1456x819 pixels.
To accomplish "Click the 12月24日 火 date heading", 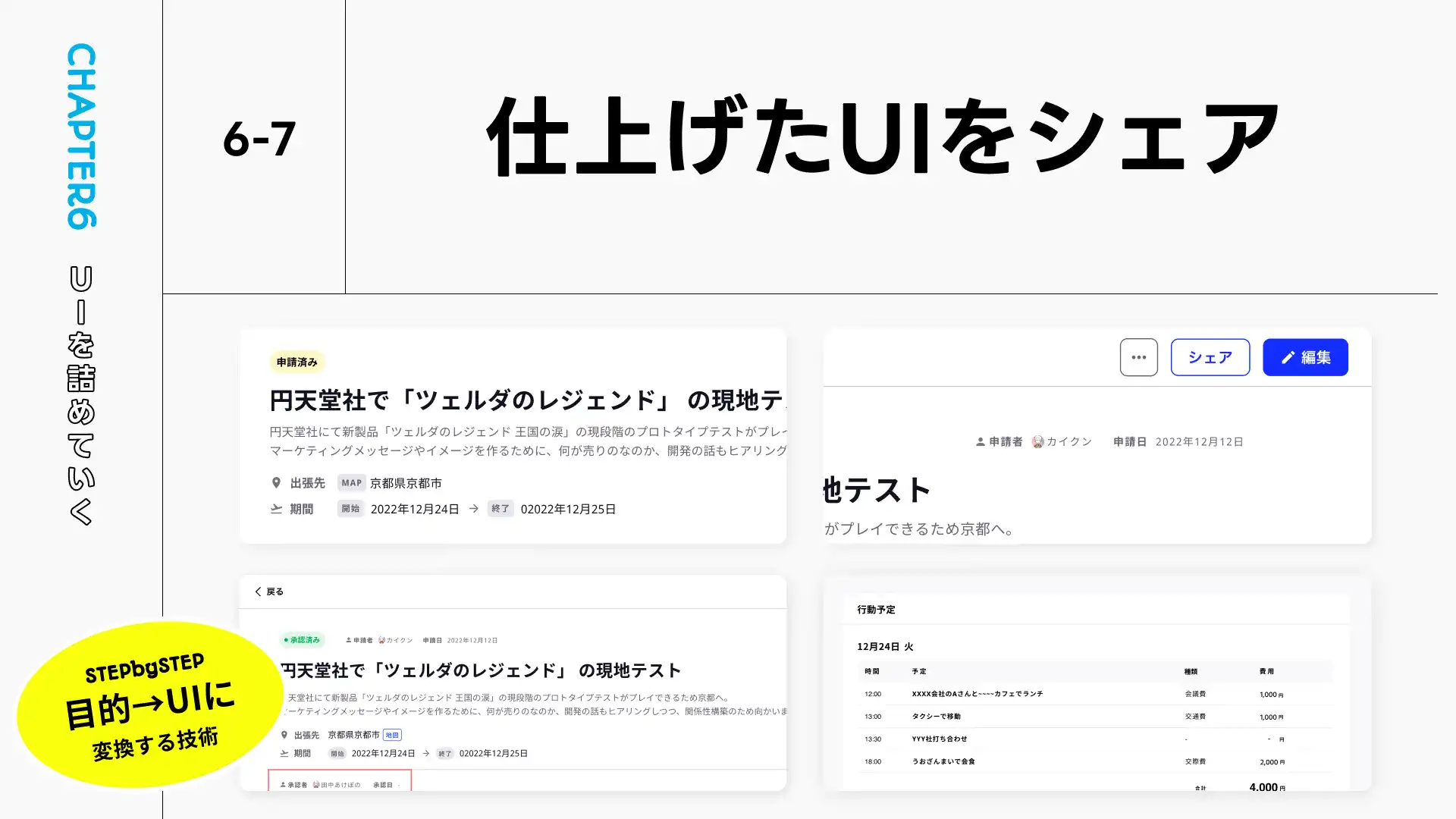I will (883, 647).
